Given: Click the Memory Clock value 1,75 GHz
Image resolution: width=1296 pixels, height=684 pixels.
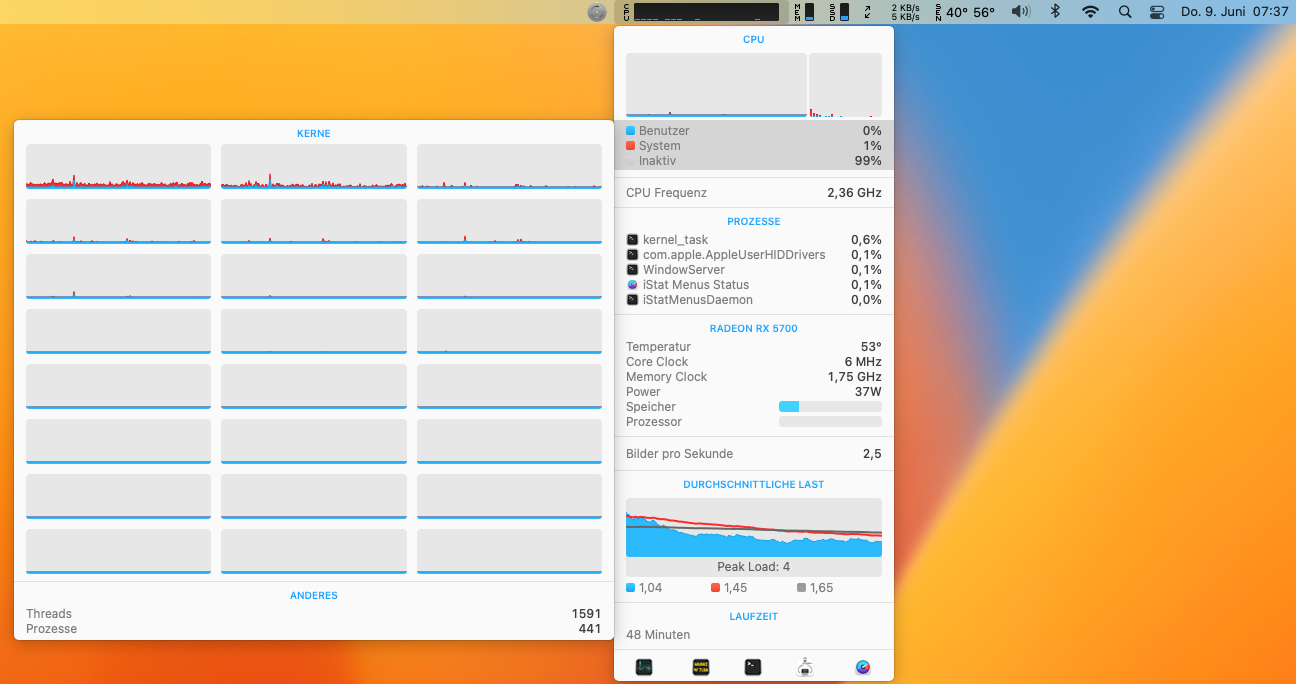Looking at the screenshot, I should (855, 377).
